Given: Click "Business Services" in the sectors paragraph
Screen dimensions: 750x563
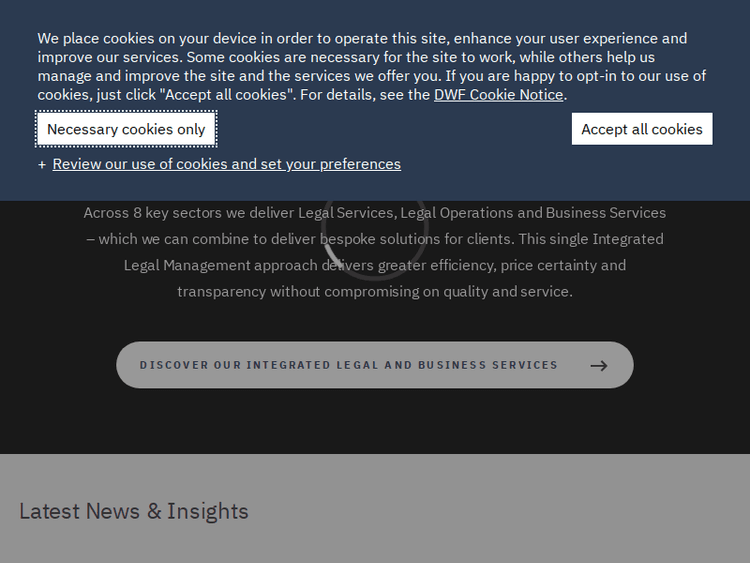Looking at the screenshot, I should pos(606,213).
